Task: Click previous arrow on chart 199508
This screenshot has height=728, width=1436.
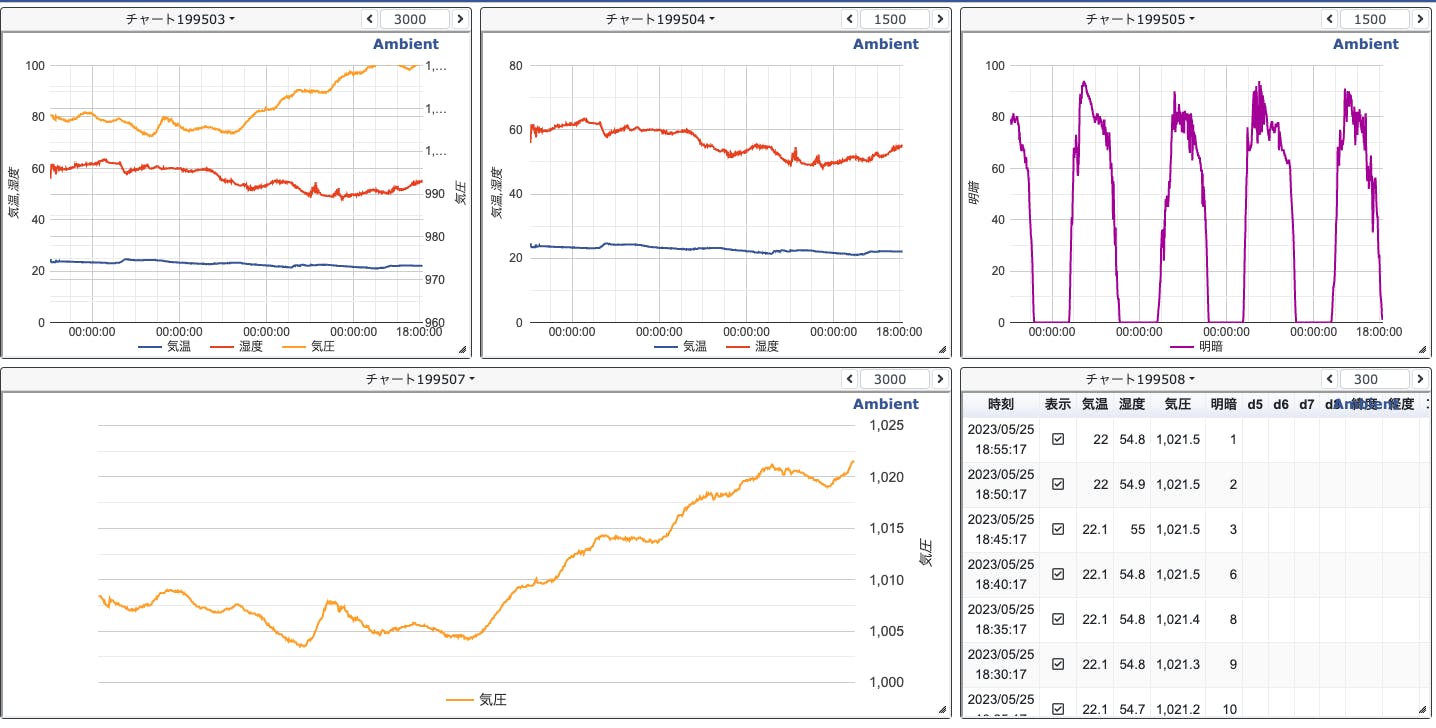Action: pyautogui.click(x=1330, y=379)
